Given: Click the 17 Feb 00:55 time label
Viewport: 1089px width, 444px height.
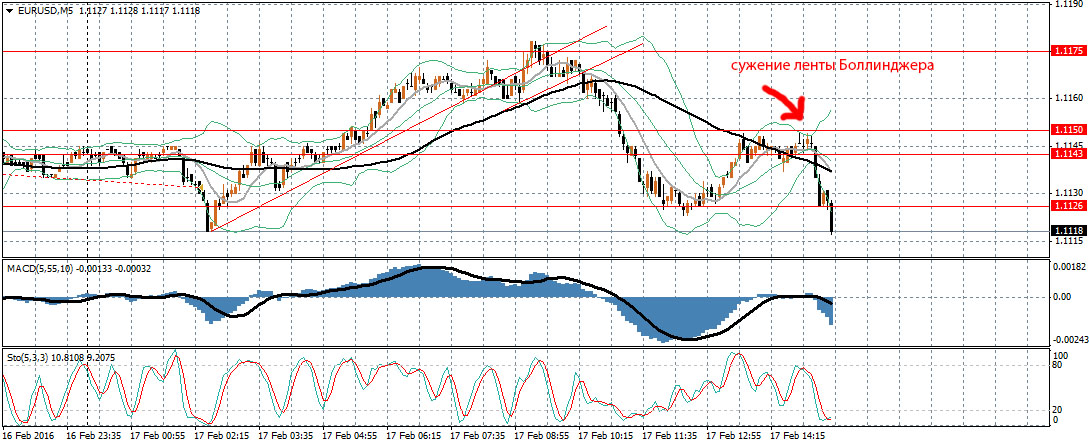Looking at the screenshot, I should pos(156,436).
